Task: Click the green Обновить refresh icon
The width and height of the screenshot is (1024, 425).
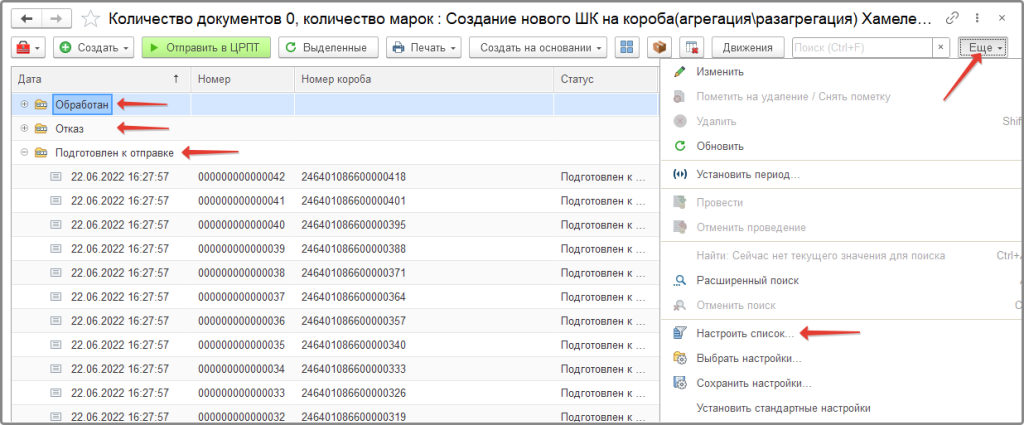Action: tap(680, 146)
